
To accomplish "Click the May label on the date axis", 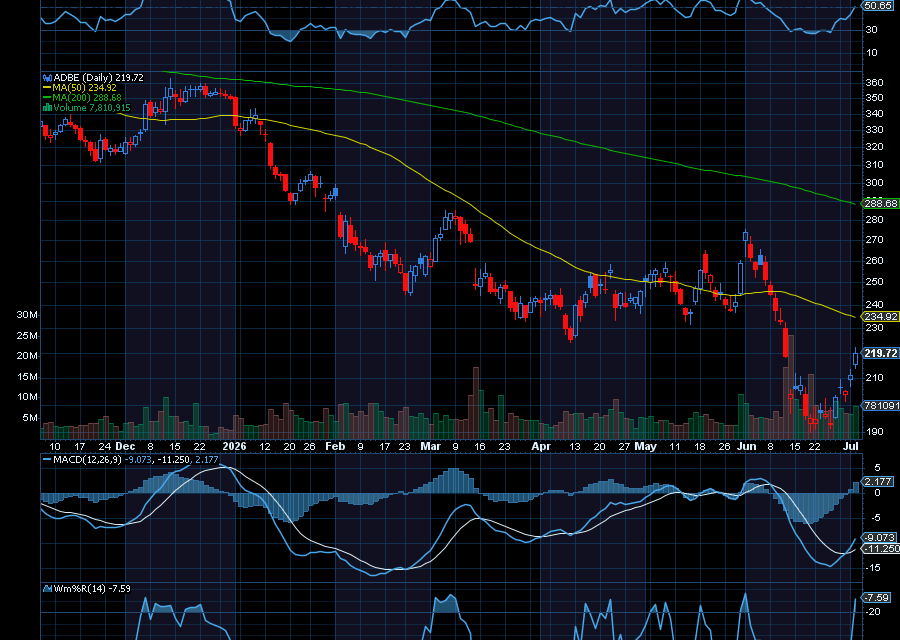I will 646,446.
